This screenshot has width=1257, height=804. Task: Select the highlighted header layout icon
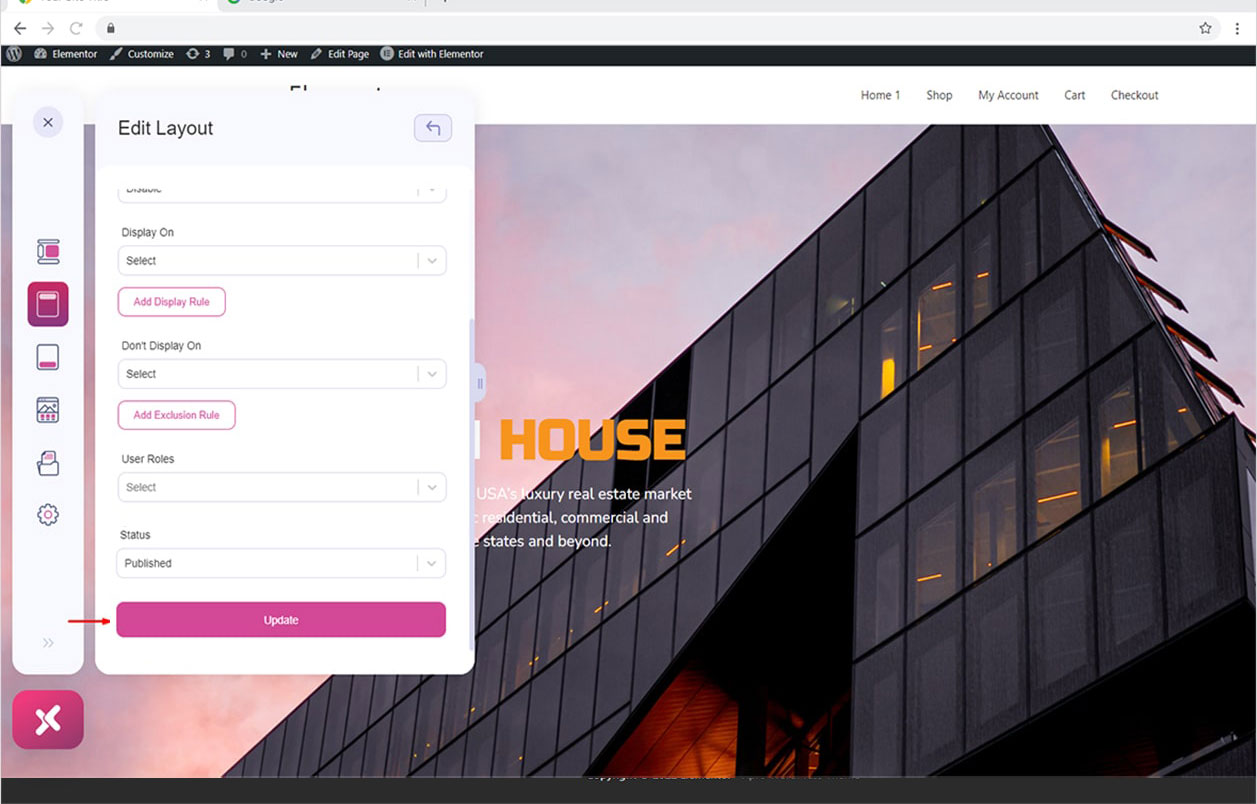pyautogui.click(x=48, y=304)
